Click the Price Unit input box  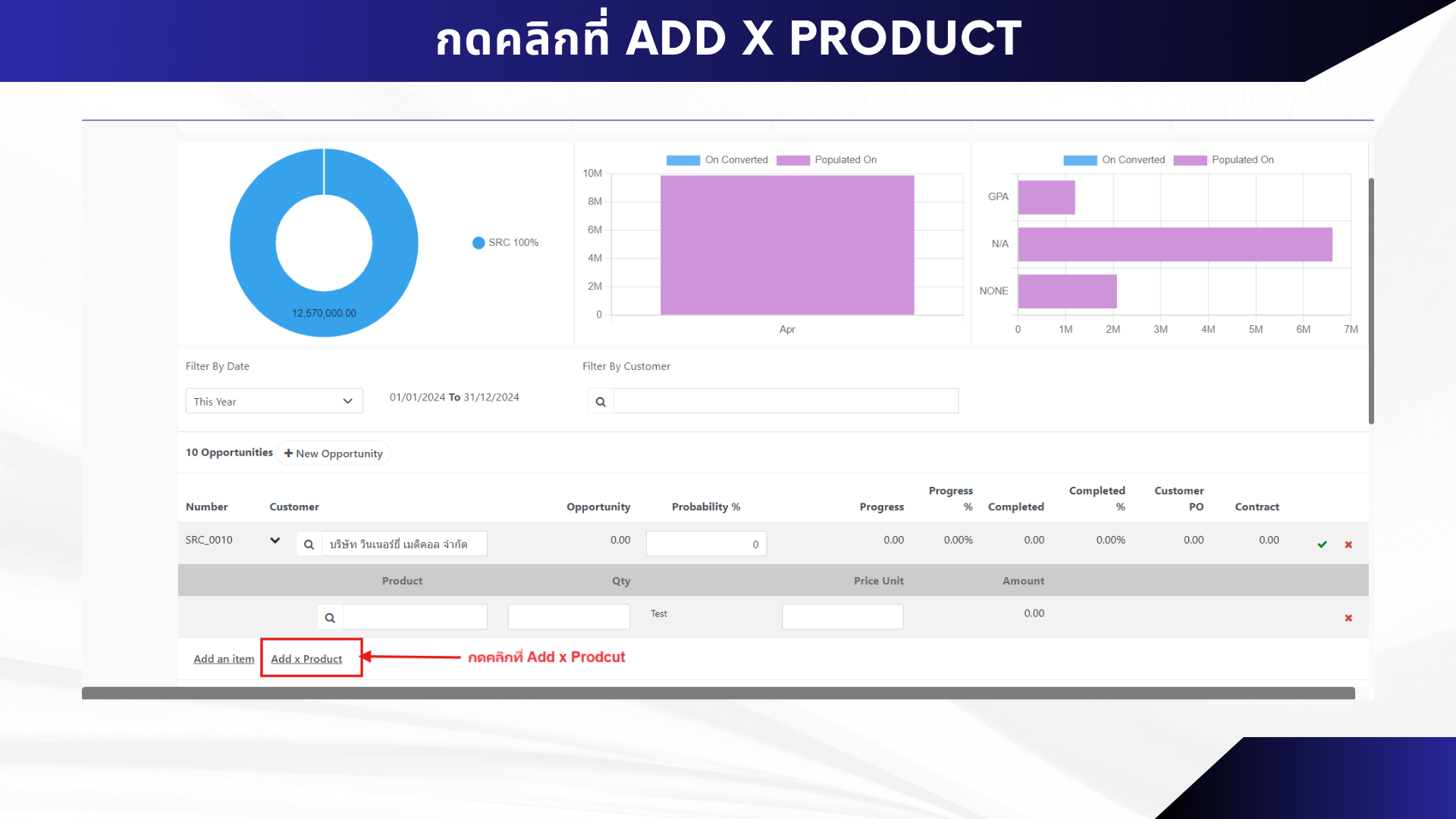(x=842, y=617)
